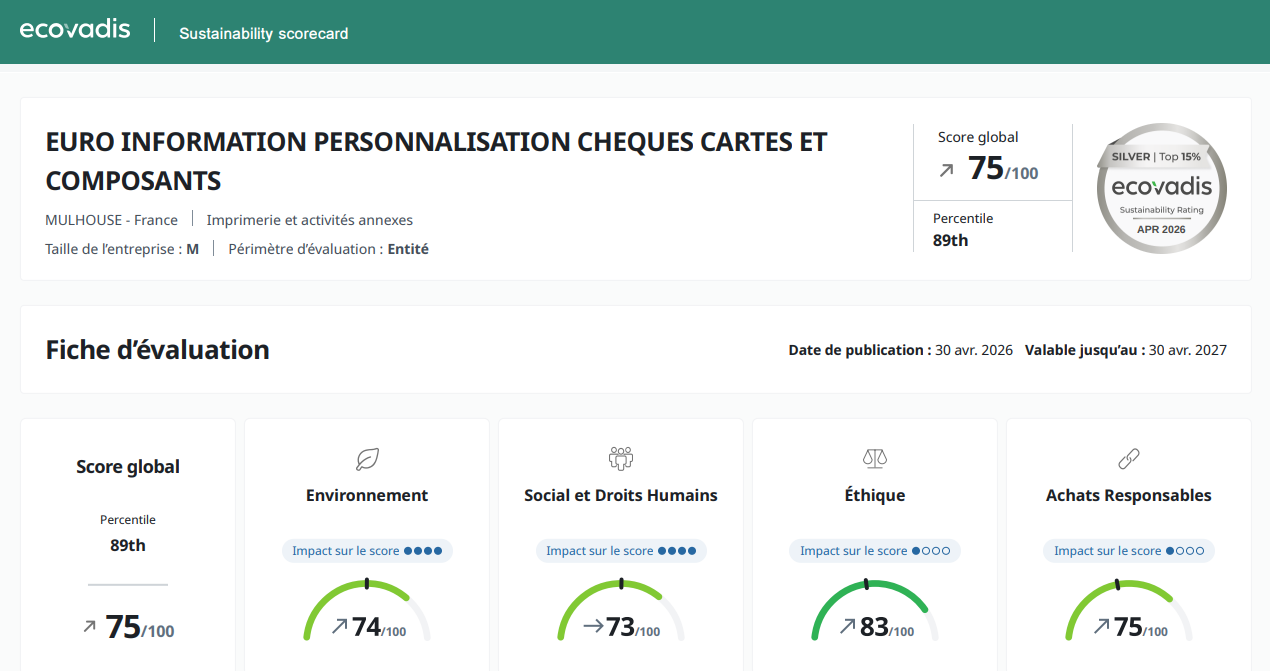Click Date de publication 30 avr. 2026

point(901,350)
